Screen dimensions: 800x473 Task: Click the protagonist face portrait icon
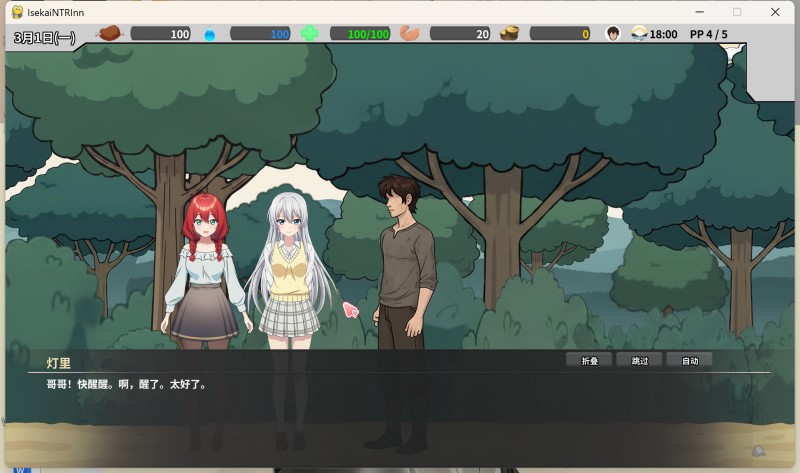613,34
